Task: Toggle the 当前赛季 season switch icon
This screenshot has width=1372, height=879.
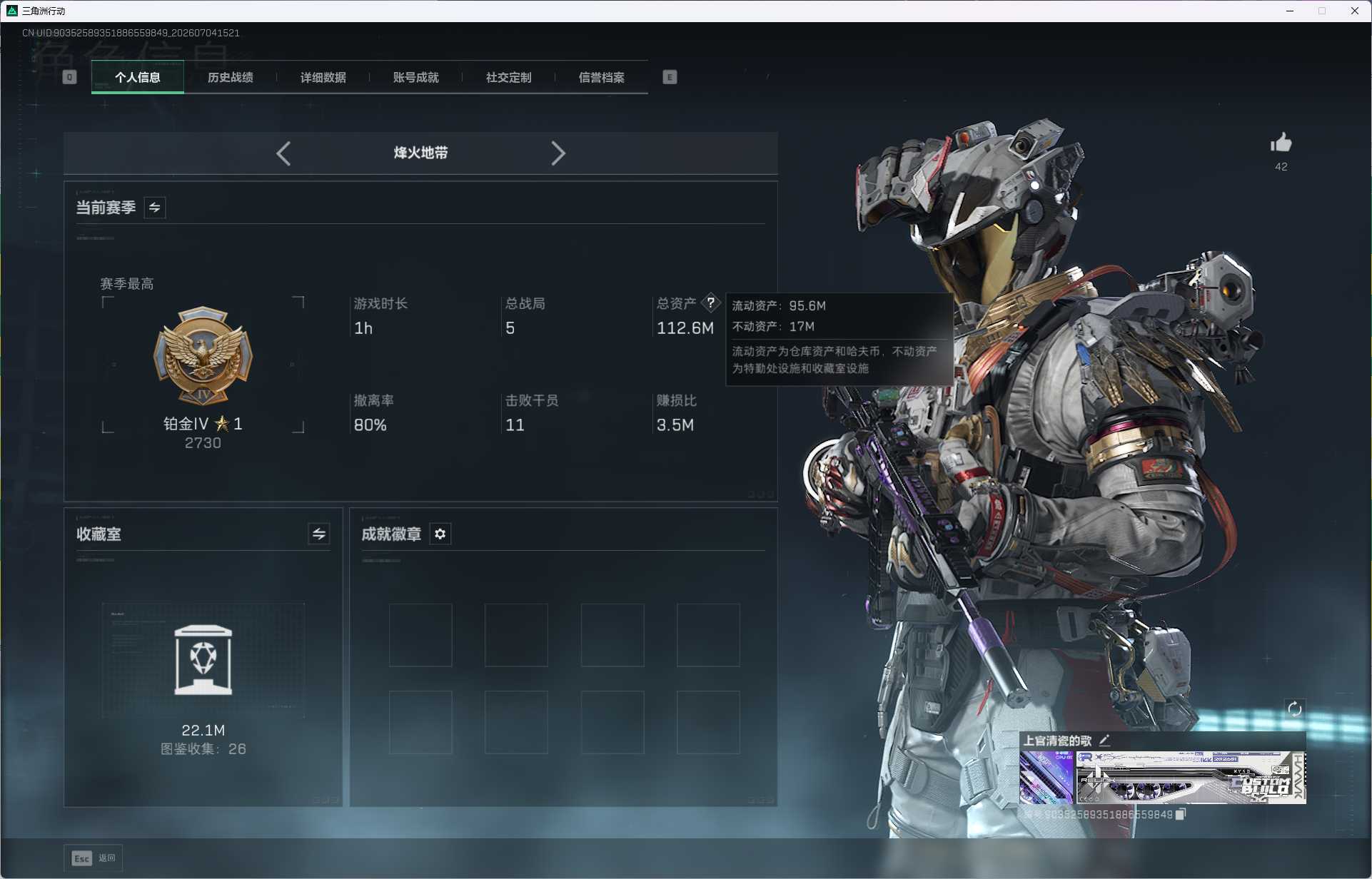Action: point(155,208)
